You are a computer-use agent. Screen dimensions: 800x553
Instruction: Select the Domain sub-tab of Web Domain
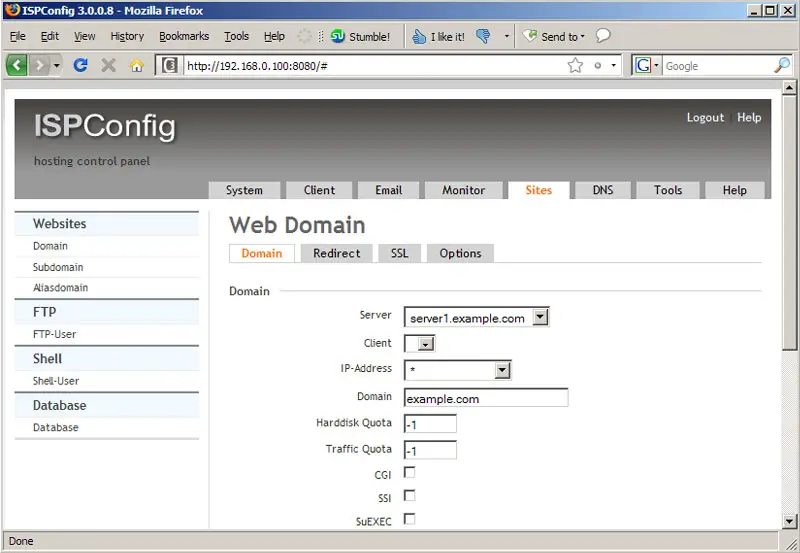point(262,253)
